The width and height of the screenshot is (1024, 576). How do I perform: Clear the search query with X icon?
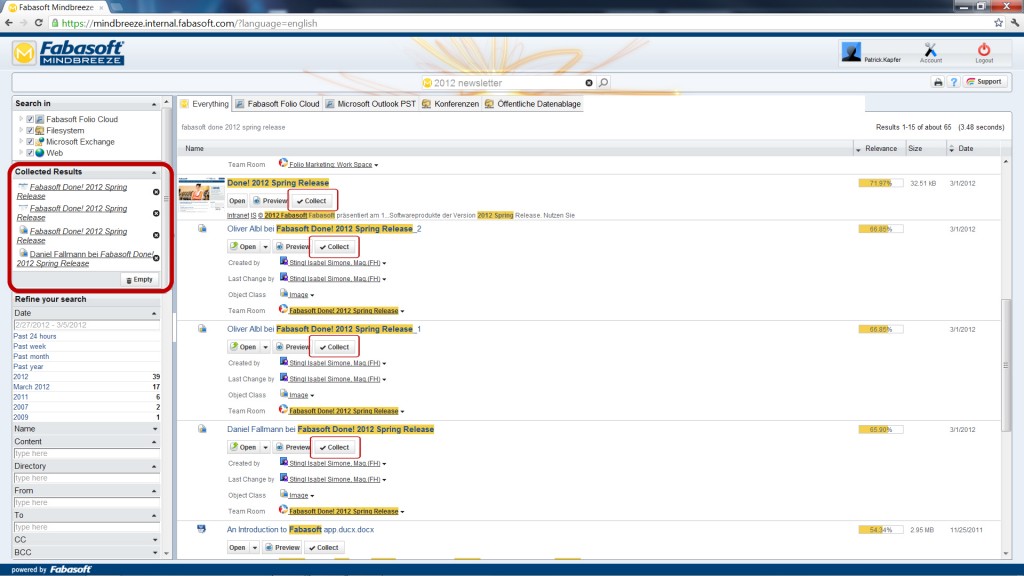pyautogui.click(x=589, y=83)
